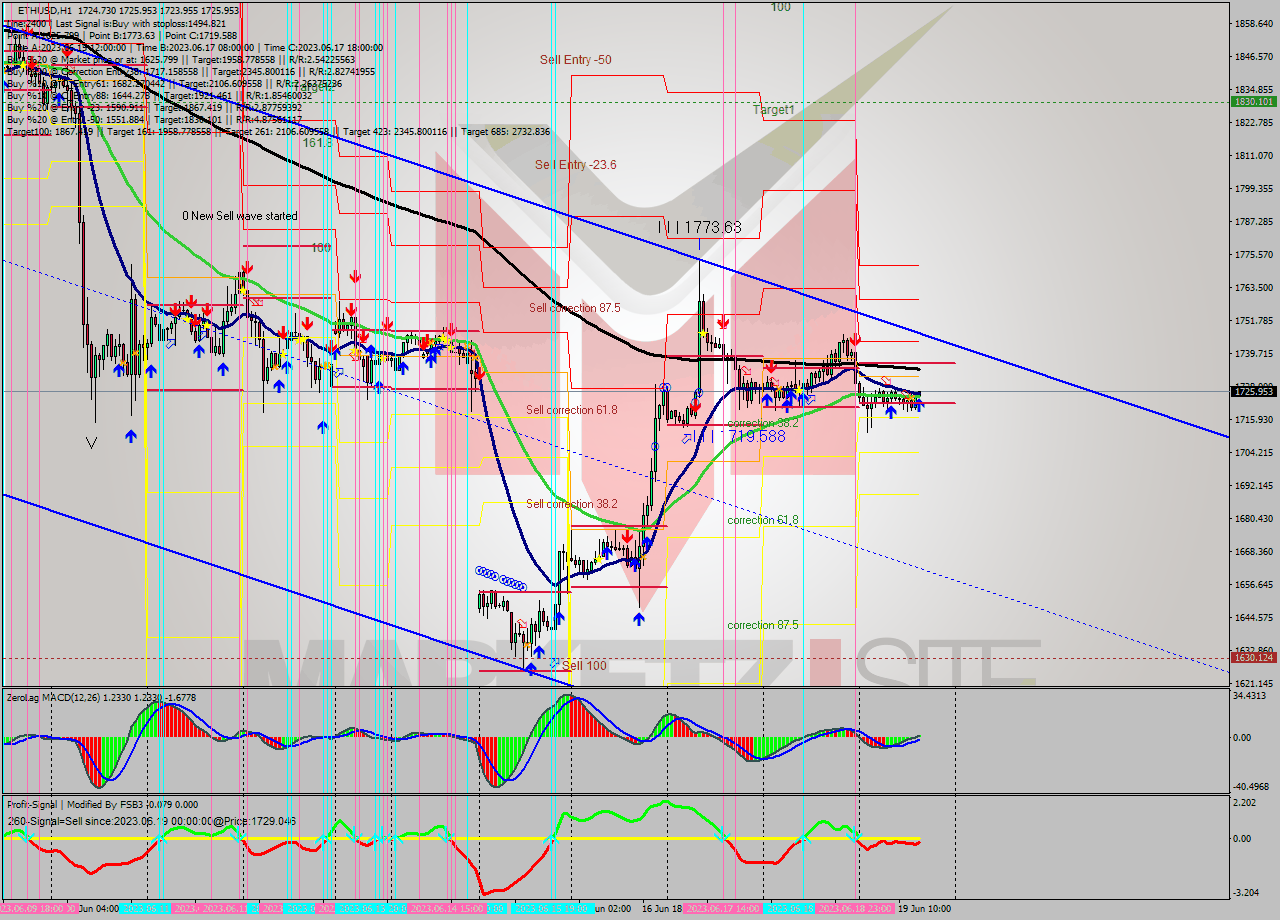Click price axis value 1704.215

pos(1253,452)
